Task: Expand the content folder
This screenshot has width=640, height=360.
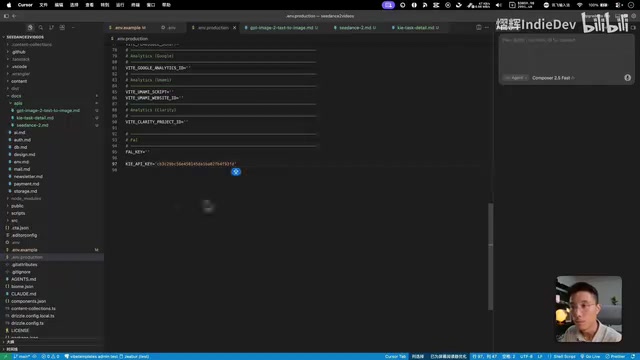Action: (19, 81)
